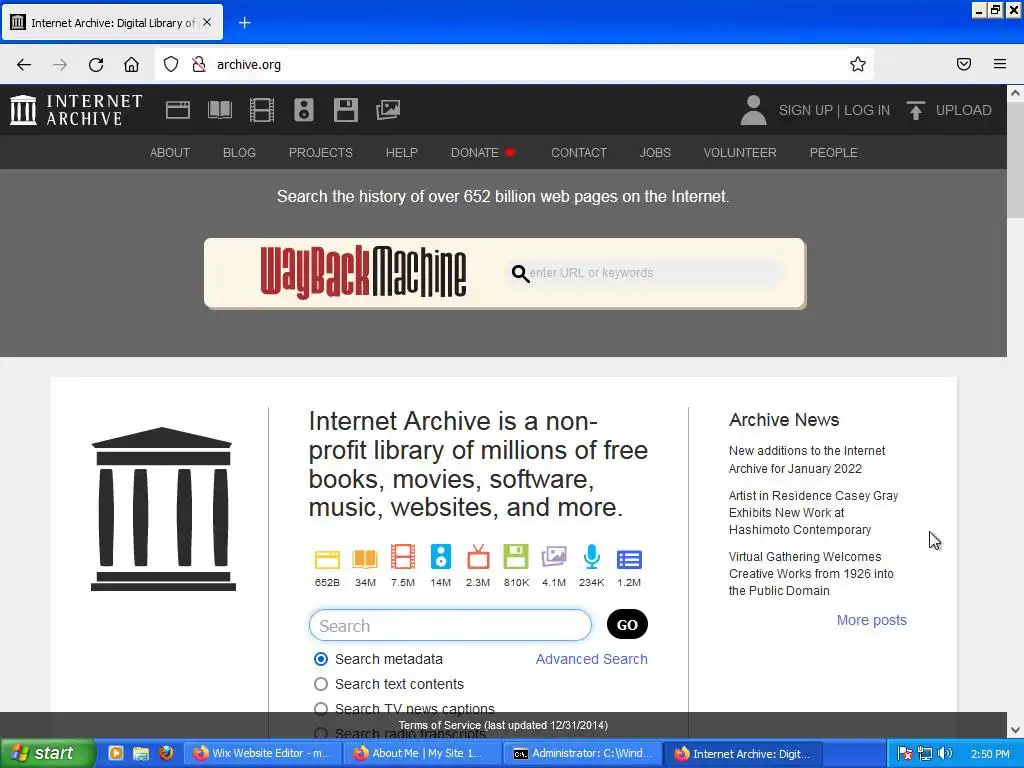
Task: Open the BLOG menu item
Action: [239, 152]
